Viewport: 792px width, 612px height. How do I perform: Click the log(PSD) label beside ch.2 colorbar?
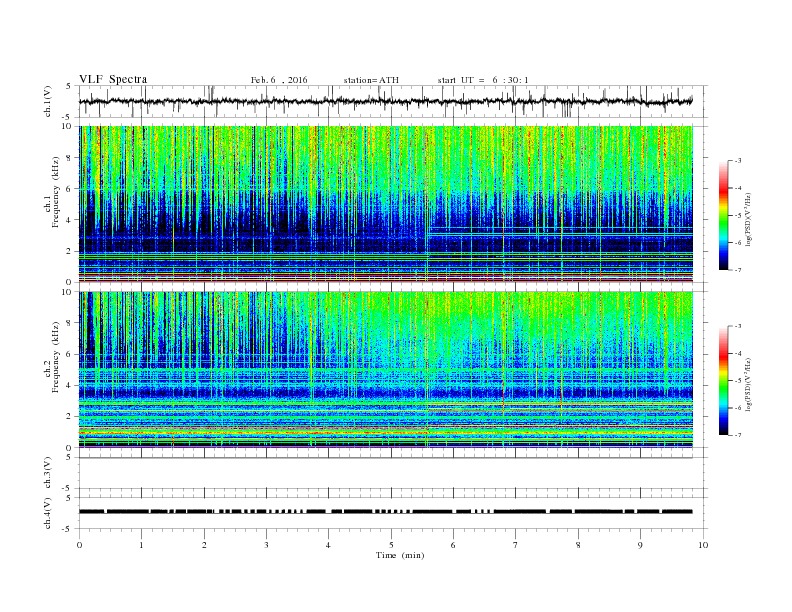[749, 384]
